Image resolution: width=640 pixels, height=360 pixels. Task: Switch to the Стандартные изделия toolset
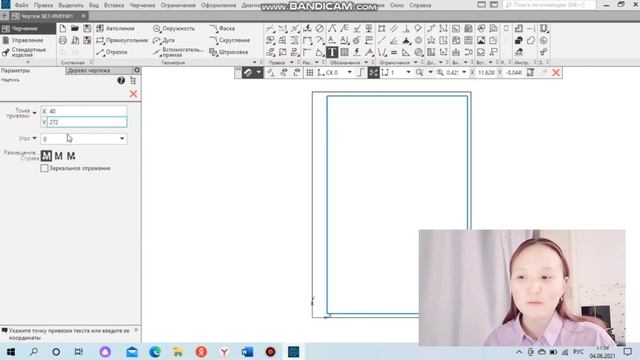click(x=29, y=52)
